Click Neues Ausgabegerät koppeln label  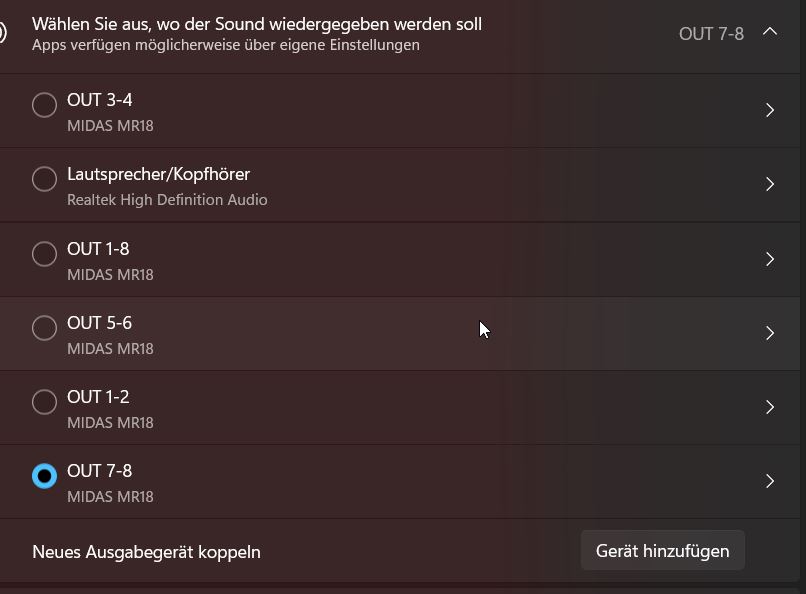146,552
